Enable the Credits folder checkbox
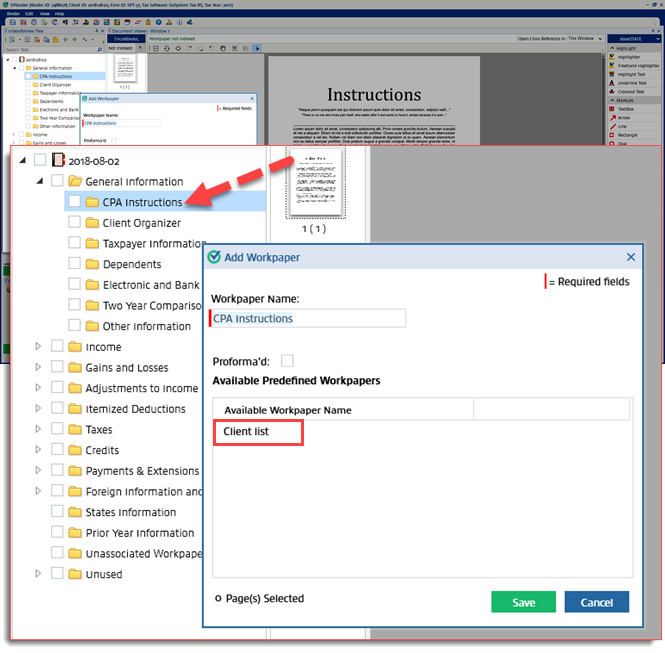The height and width of the screenshot is (653, 665). pyautogui.click(x=58, y=450)
